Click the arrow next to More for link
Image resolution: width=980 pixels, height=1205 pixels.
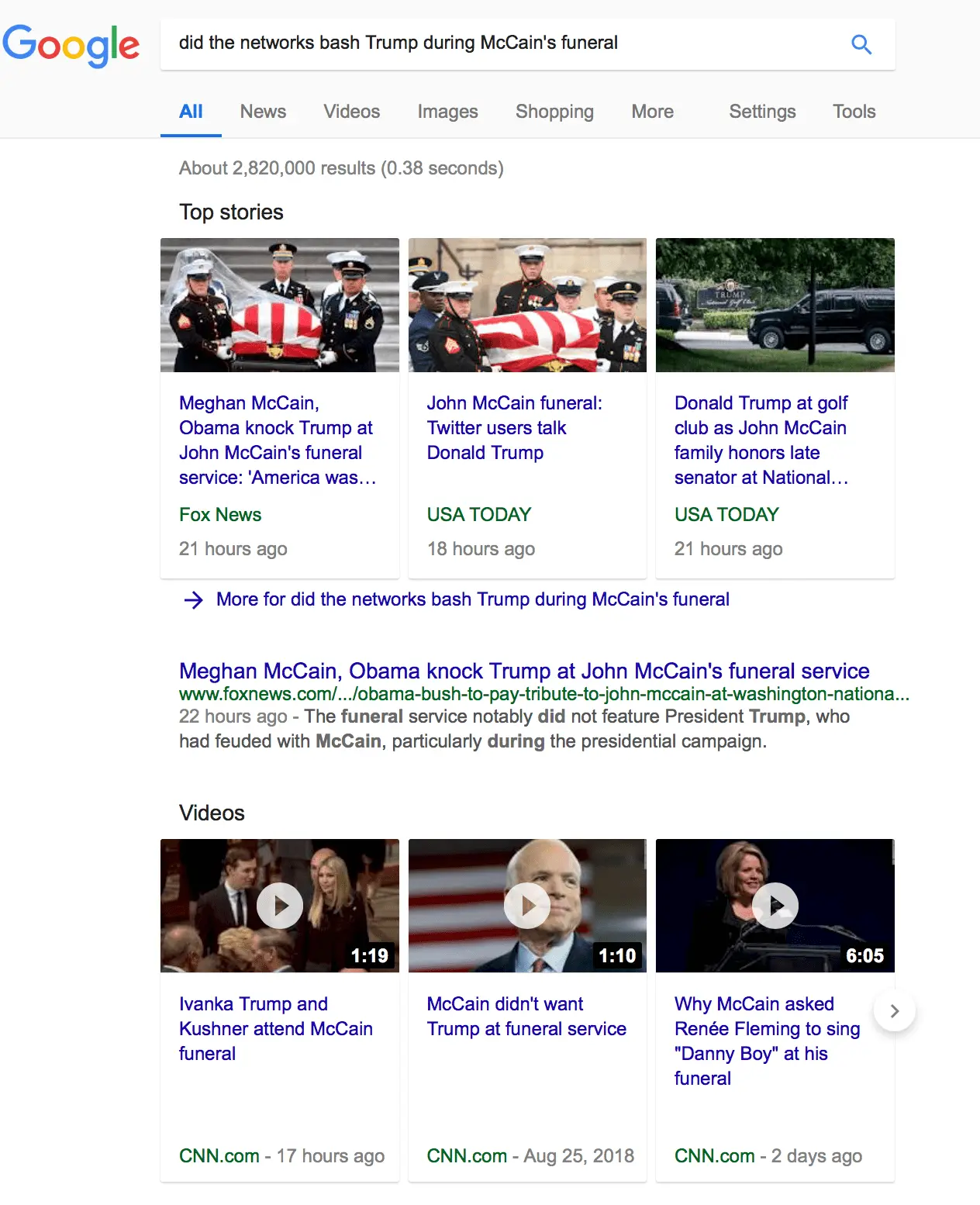point(192,599)
